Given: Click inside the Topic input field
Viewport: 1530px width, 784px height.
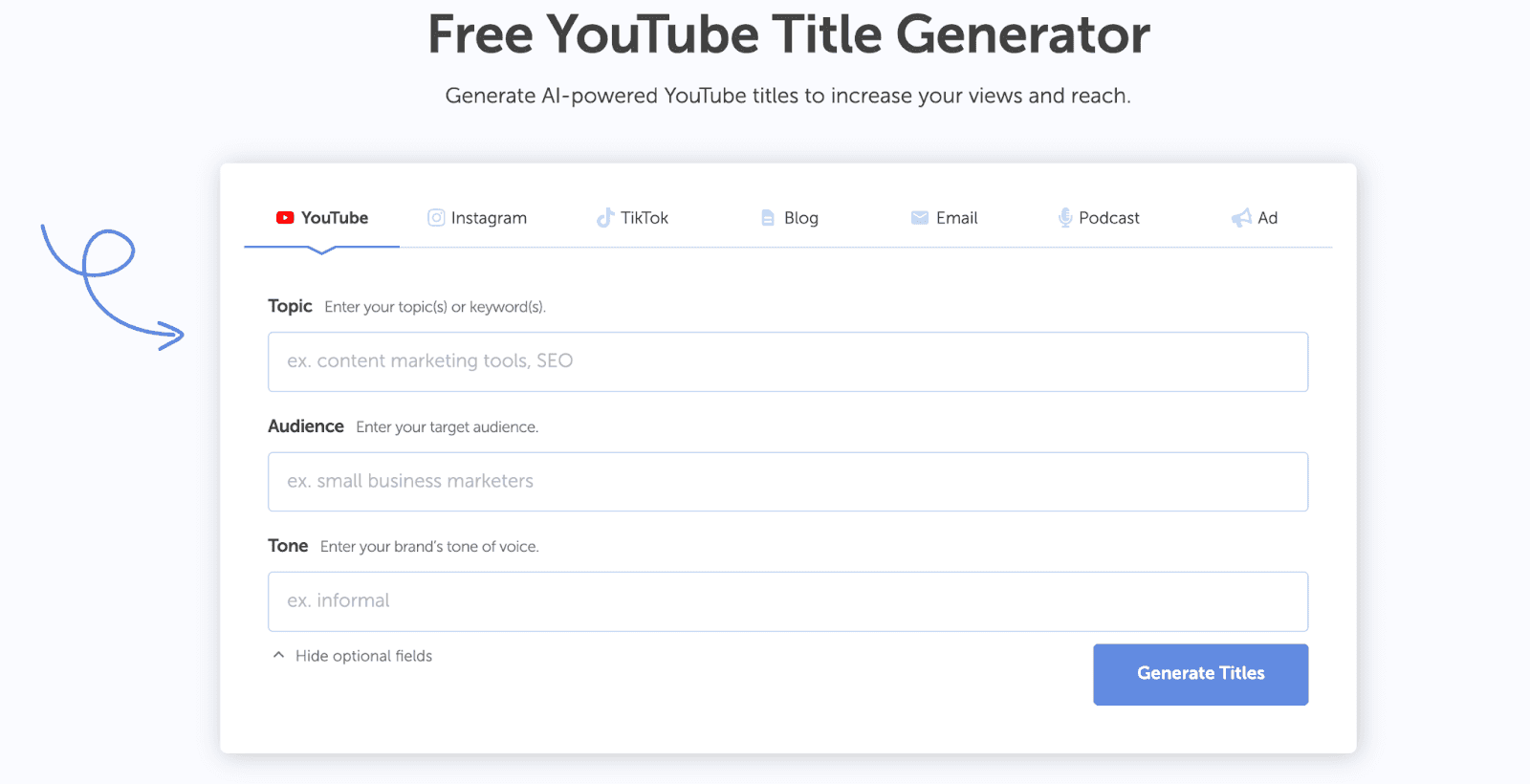Looking at the screenshot, I should click(786, 361).
